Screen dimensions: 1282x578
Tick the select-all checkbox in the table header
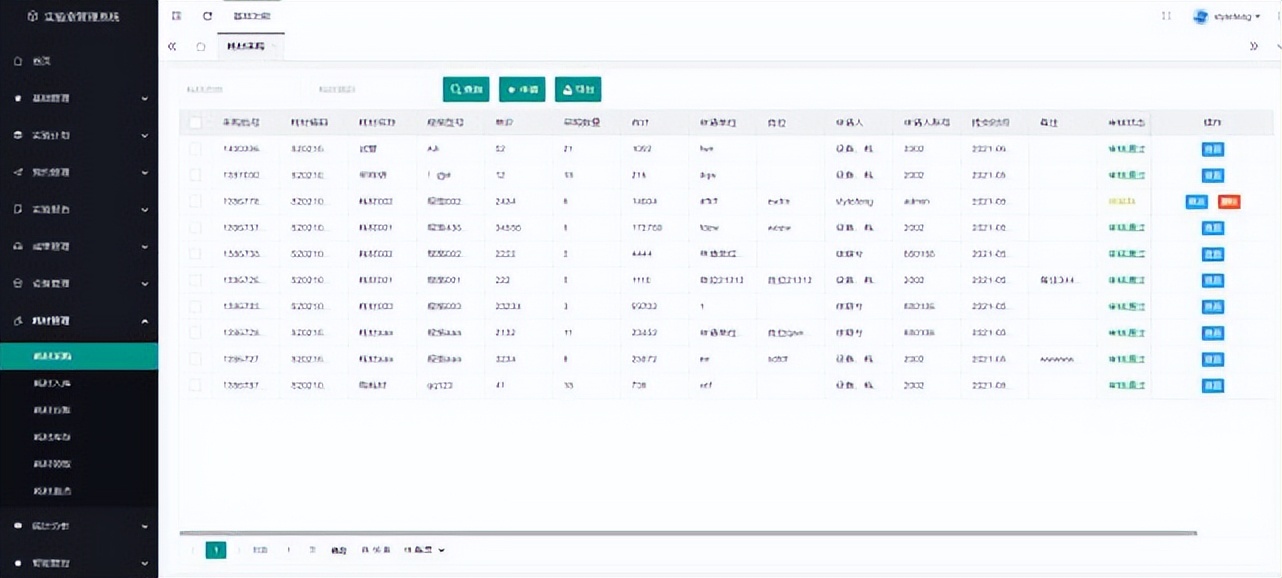pyautogui.click(x=196, y=123)
